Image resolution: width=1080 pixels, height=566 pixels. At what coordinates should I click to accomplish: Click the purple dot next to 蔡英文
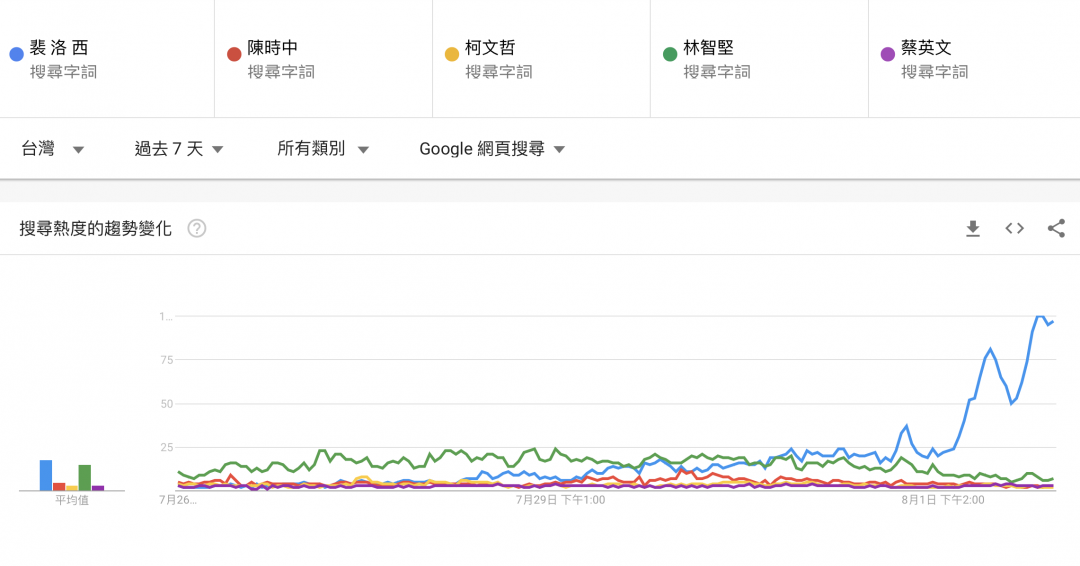[x=886, y=54]
